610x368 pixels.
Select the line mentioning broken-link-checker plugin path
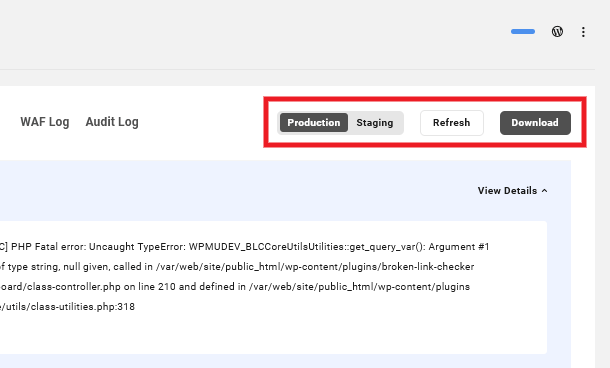pyautogui.click(x=237, y=267)
